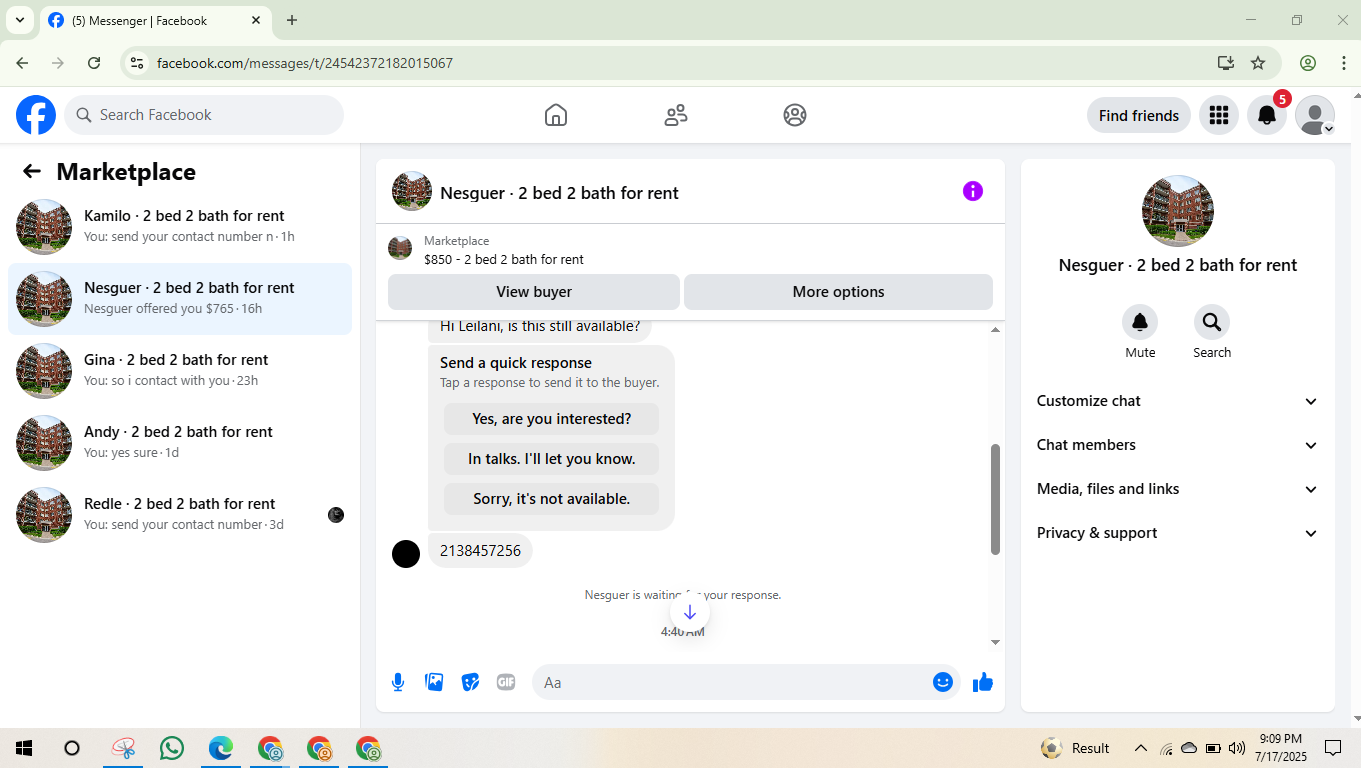Open the emoji picker in message box
1361x768 pixels.
[x=943, y=682]
